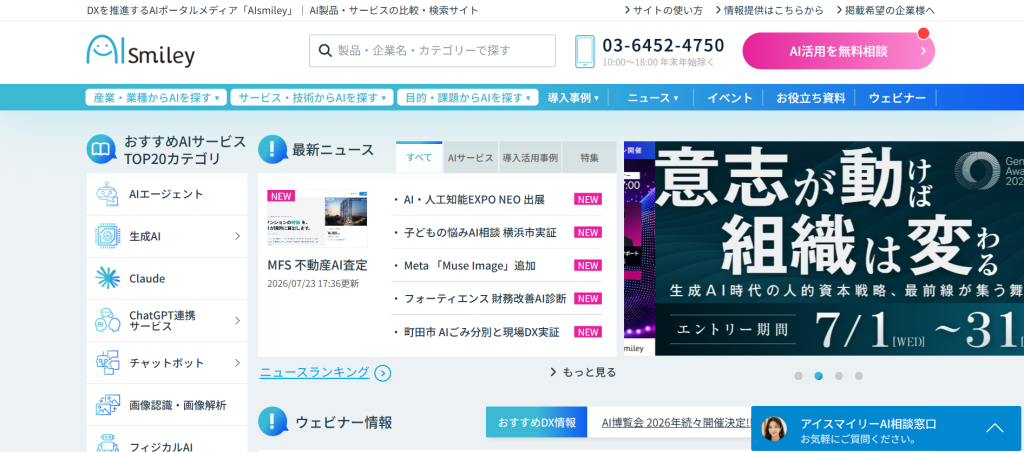Expand the 生成AI category chevron
Screen dimensions: 1024x452
coord(238,236)
